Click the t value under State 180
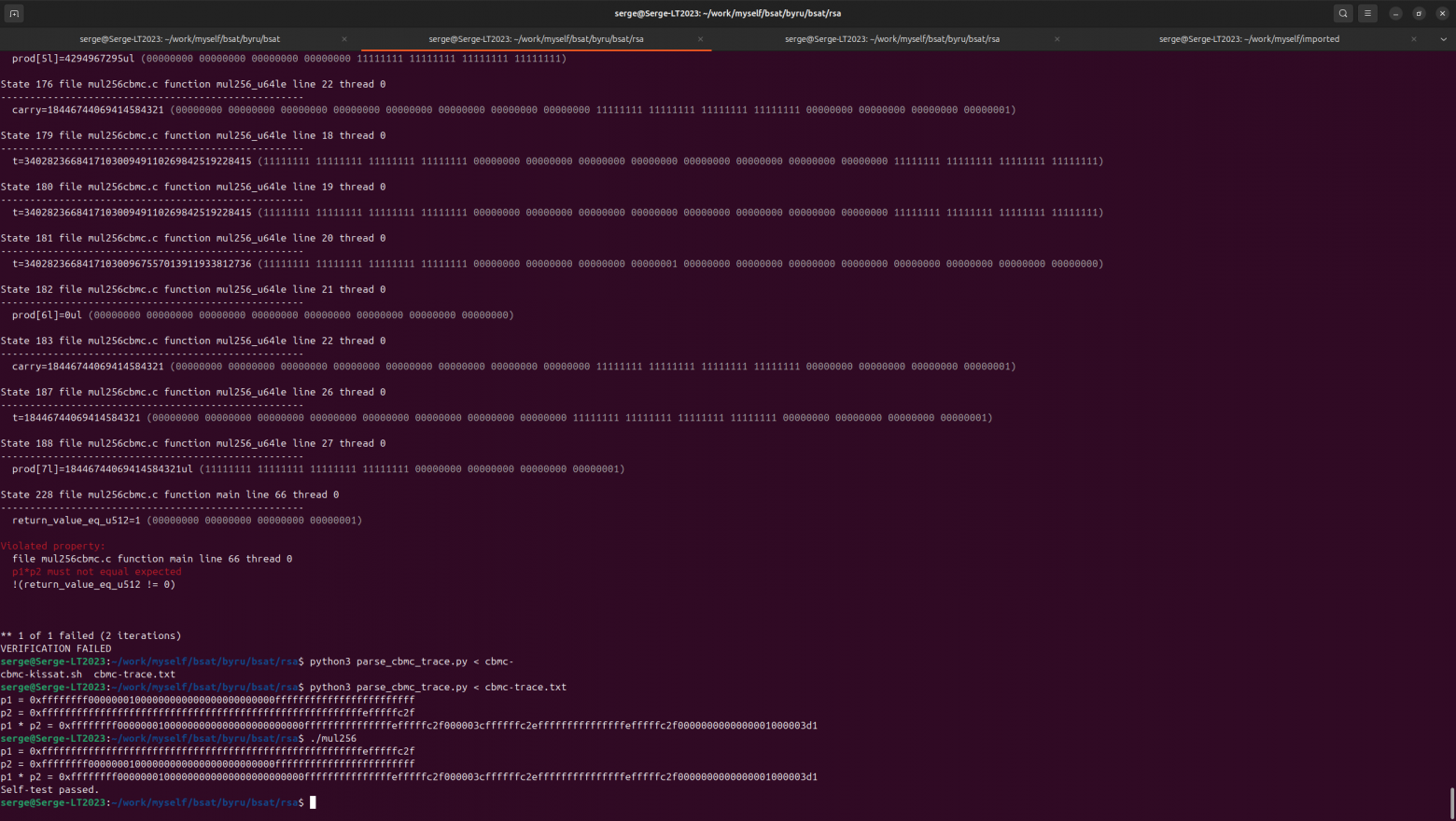Screen dimensions: 1456x821 coord(558,213)
